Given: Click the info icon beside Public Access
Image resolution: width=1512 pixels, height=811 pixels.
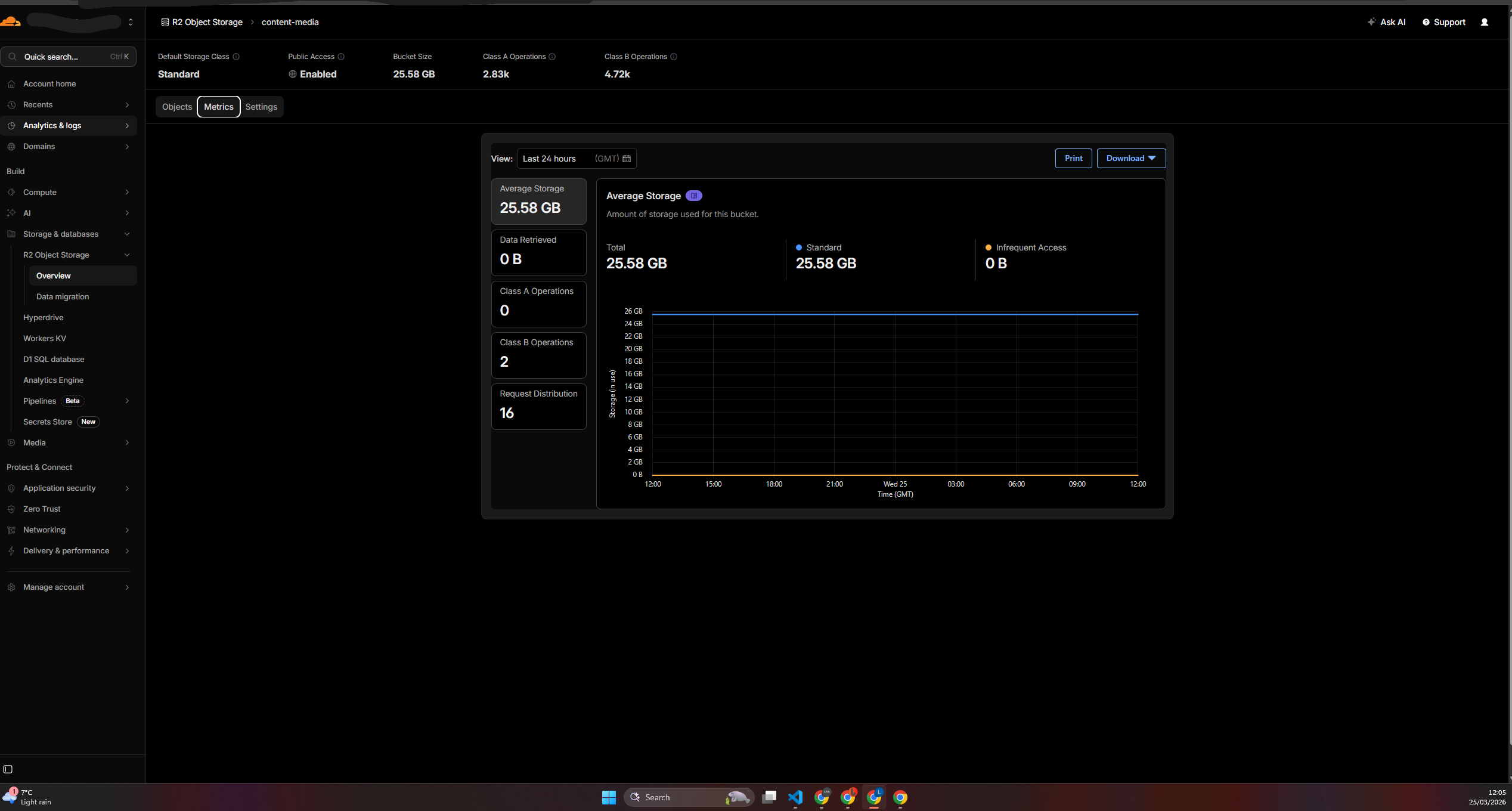Looking at the screenshot, I should tap(341, 57).
